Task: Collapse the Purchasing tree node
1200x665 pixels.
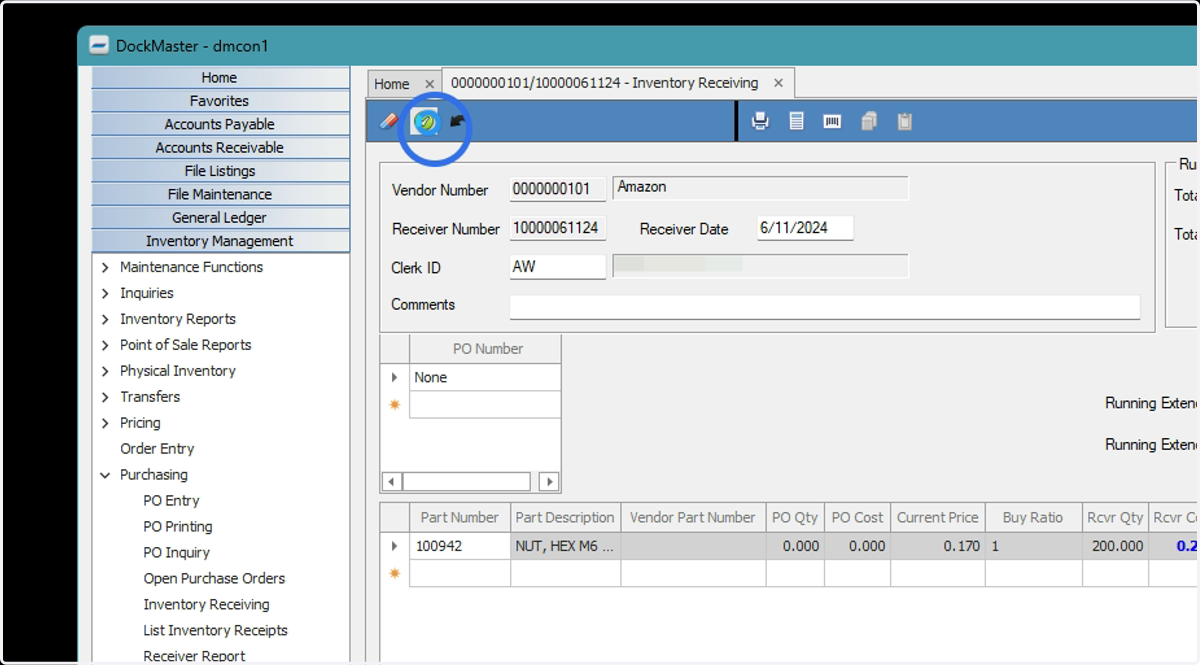Action: click(x=106, y=475)
